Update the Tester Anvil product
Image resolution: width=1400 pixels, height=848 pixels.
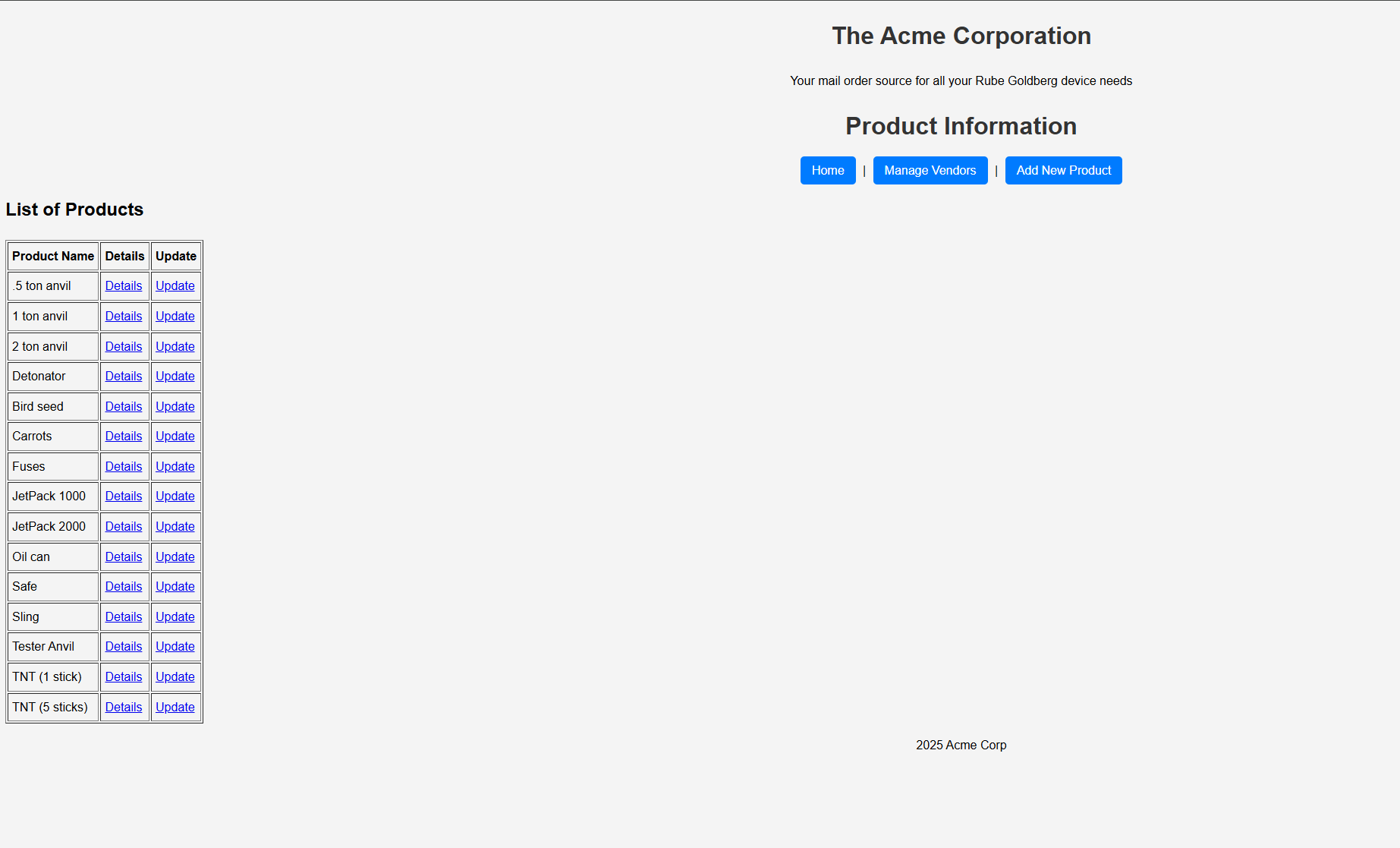coord(175,646)
